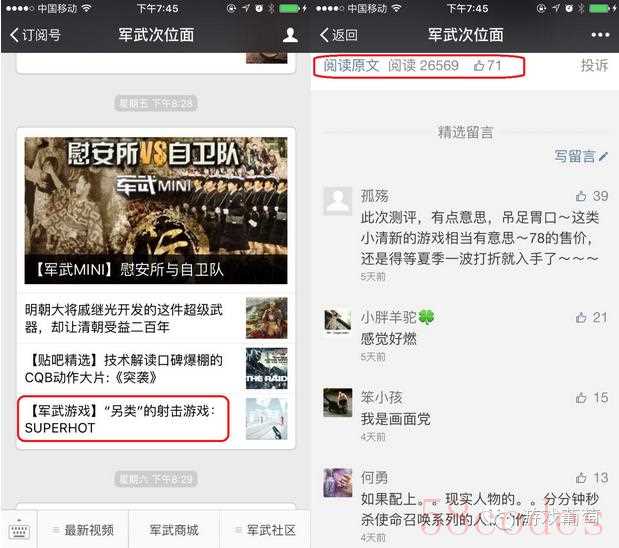This screenshot has height=548, width=619.
Task: Open the 慰安所与自卫队 cover article
Action: point(156,210)
